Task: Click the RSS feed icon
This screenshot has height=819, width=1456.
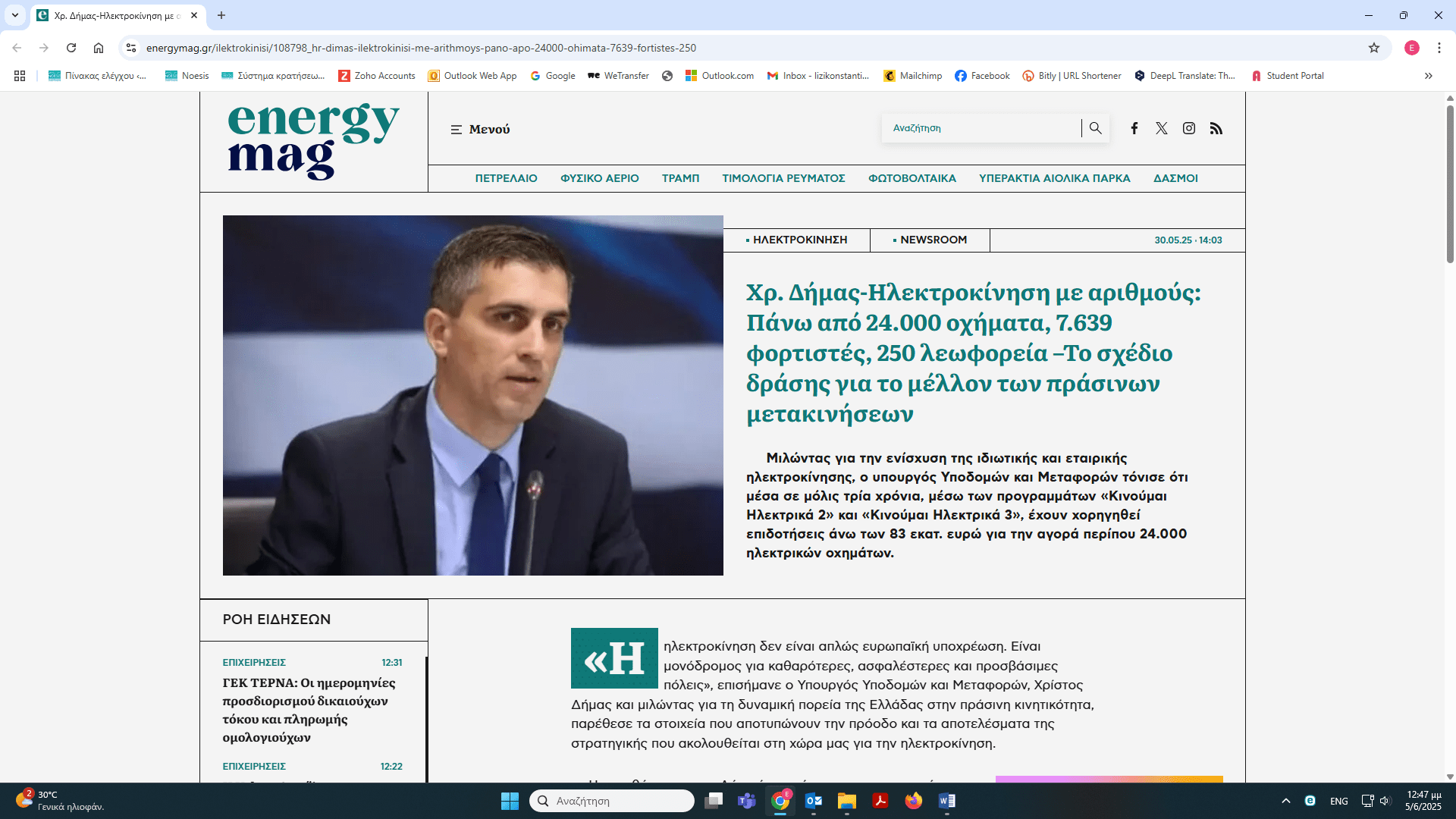Action: pyautogui.click(x=1216, y=128)
